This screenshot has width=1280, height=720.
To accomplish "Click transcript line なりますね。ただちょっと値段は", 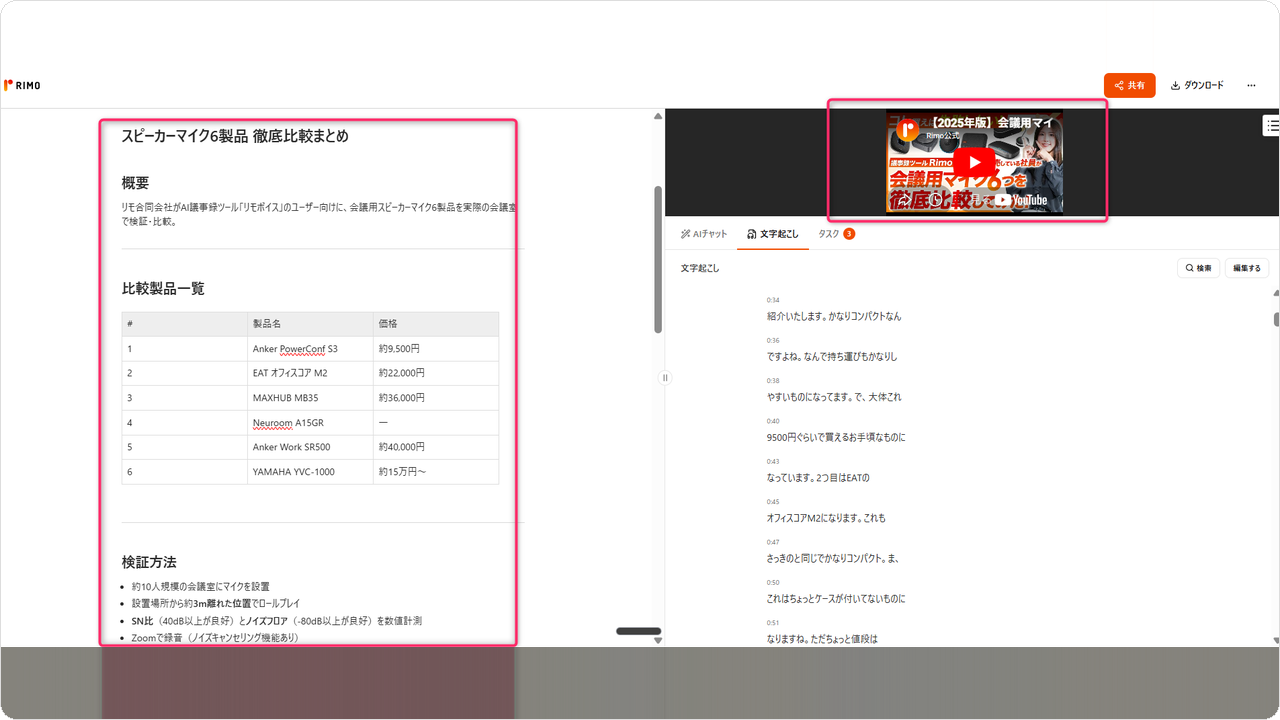I will (x=822, y=638).
